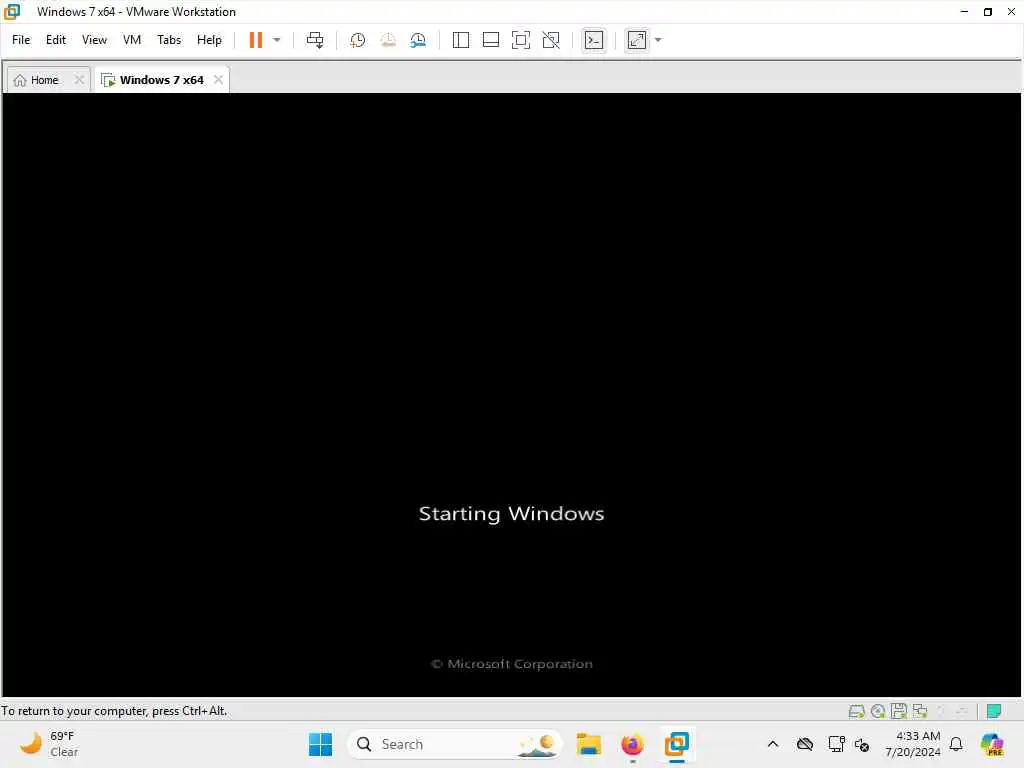1024x768 pixels.
Task: Open File Explorer from the taskbar
Action: point(588,744)
